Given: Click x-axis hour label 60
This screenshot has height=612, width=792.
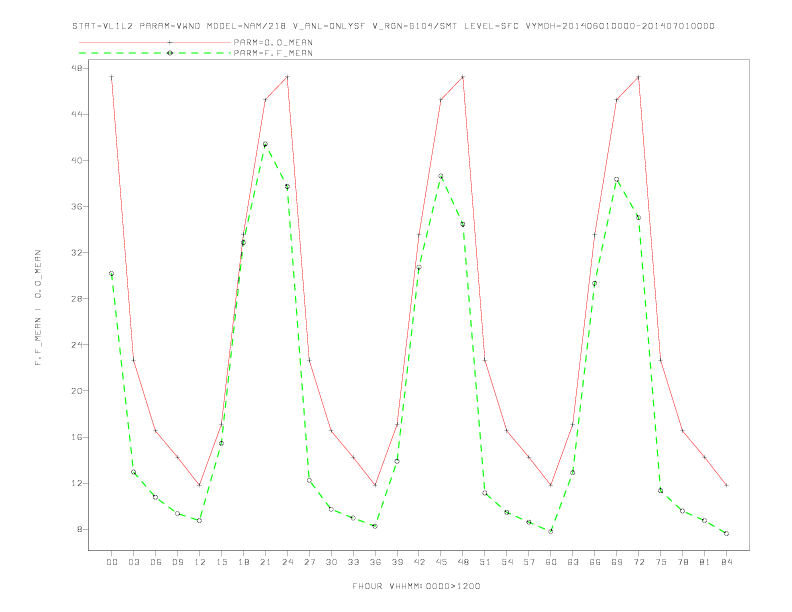Looking at the screenshot, I should tap(551, 562).
